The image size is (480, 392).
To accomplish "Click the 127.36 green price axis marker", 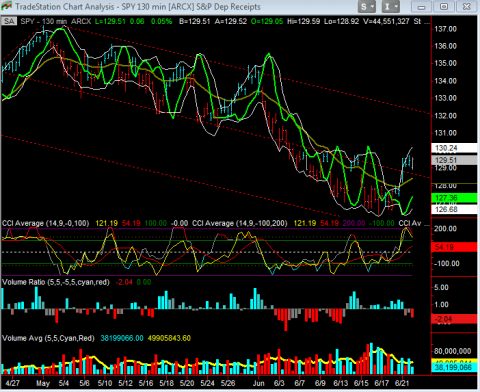I will click(x=454, y=198).
